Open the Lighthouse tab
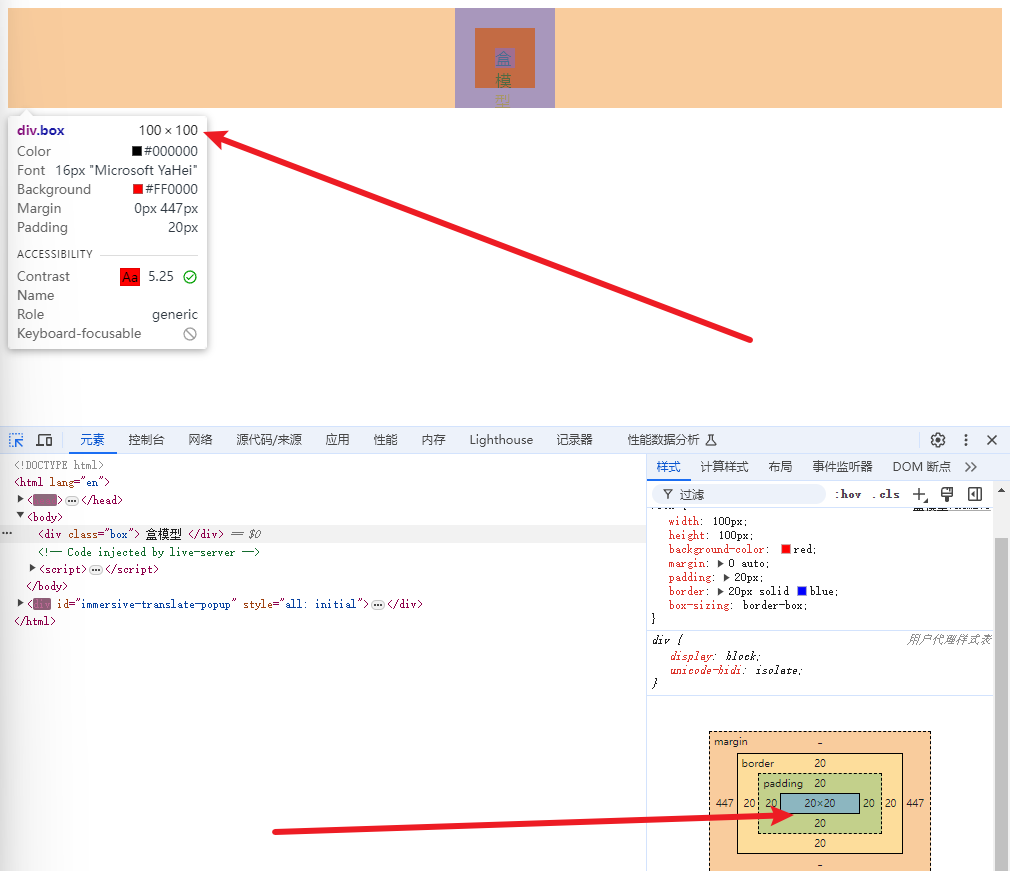The width and height of the screenshot is (1010, 871). point(501,440)
